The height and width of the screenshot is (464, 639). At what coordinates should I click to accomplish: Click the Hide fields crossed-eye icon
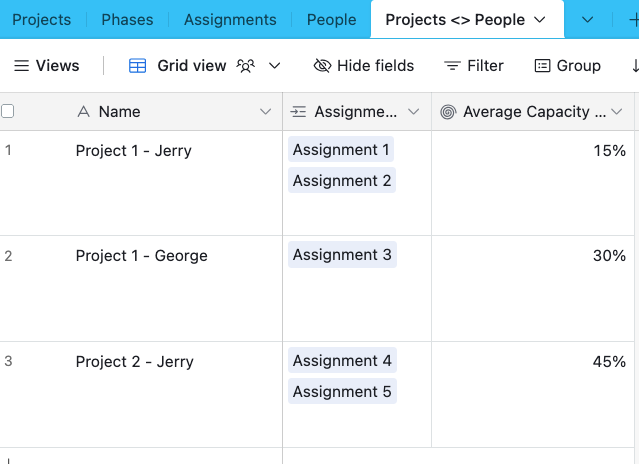click(322, 66)
